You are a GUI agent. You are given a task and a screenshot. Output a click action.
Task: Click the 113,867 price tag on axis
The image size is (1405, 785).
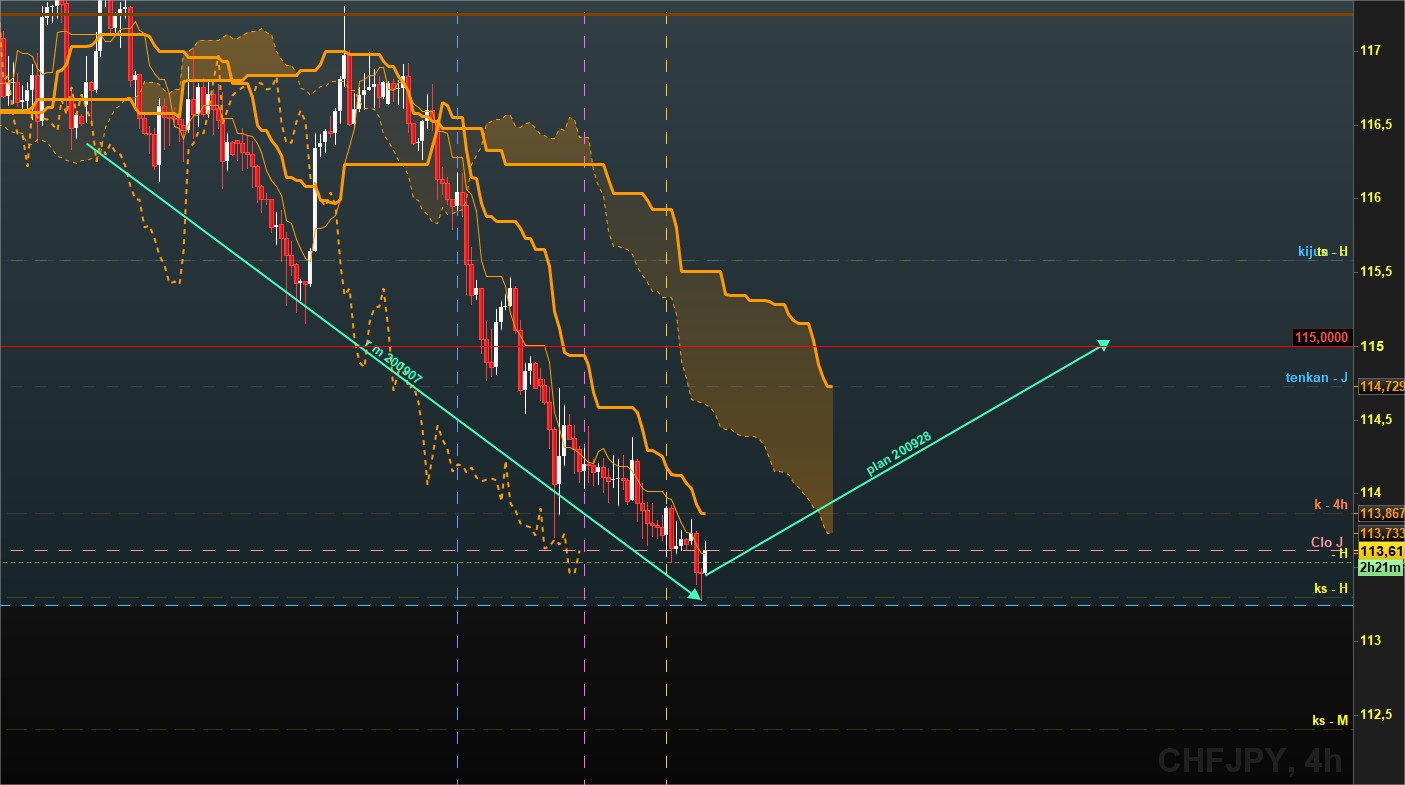[x=1381, y=513]
